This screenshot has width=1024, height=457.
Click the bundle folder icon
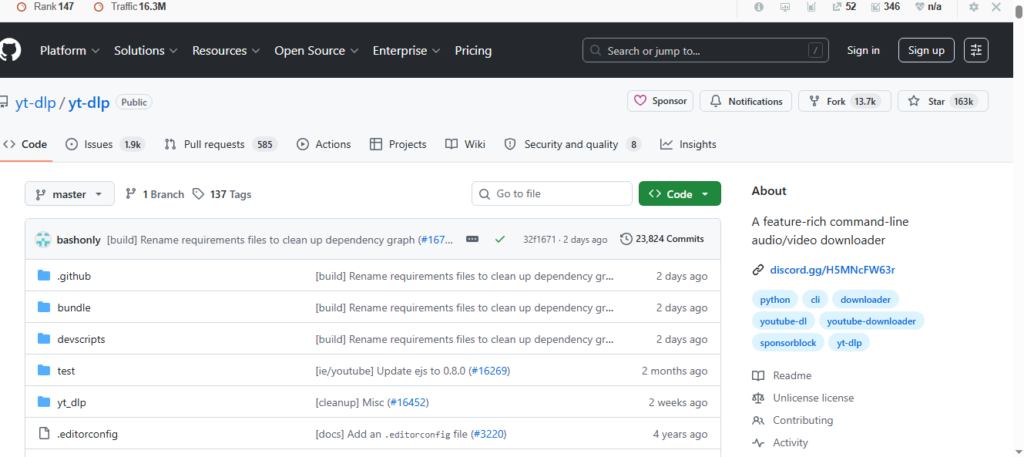[x=44, y=307]
